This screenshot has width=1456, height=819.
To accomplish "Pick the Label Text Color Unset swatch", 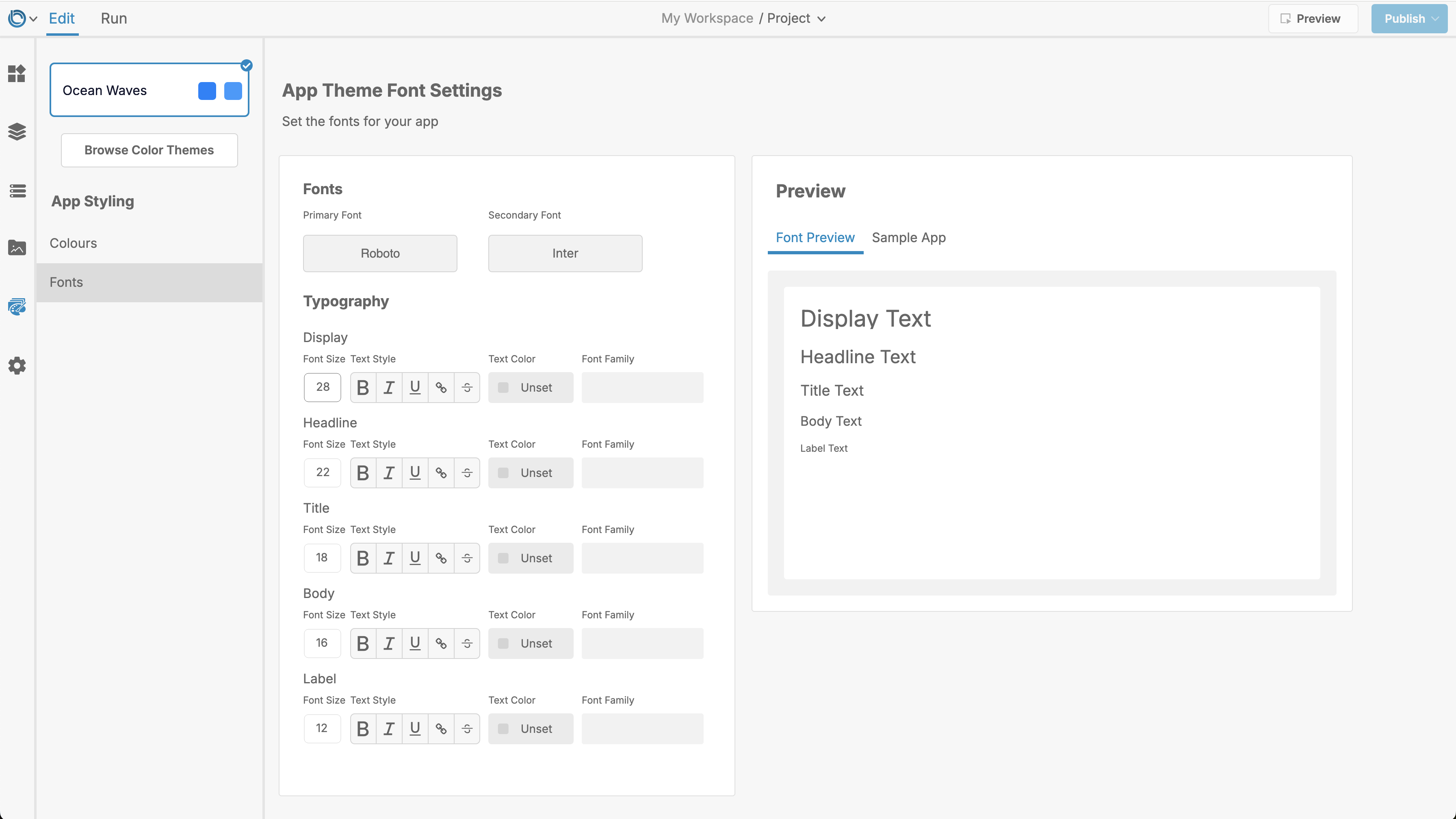I will pos(531,729).
